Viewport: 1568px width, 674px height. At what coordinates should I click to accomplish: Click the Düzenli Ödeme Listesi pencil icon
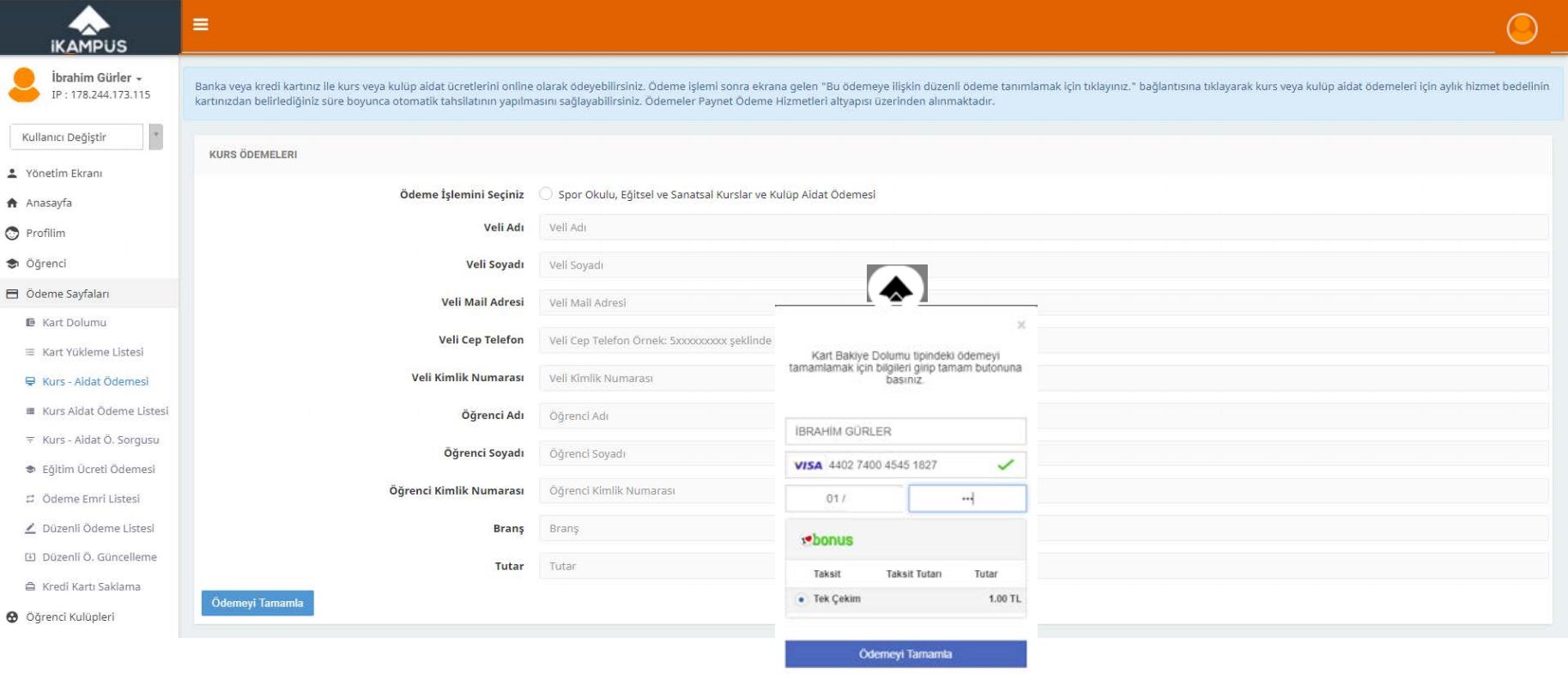click(30, 528)
